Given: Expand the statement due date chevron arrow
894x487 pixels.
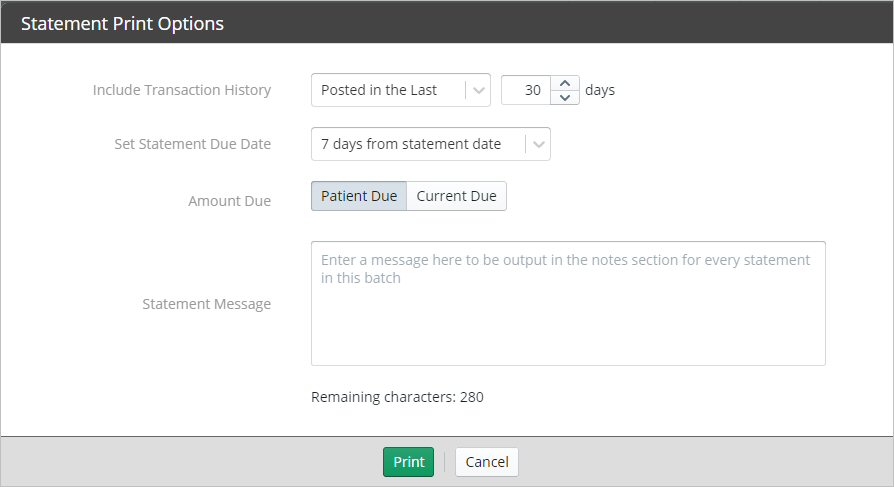Looking at the screenshot, I should (539, 144).
